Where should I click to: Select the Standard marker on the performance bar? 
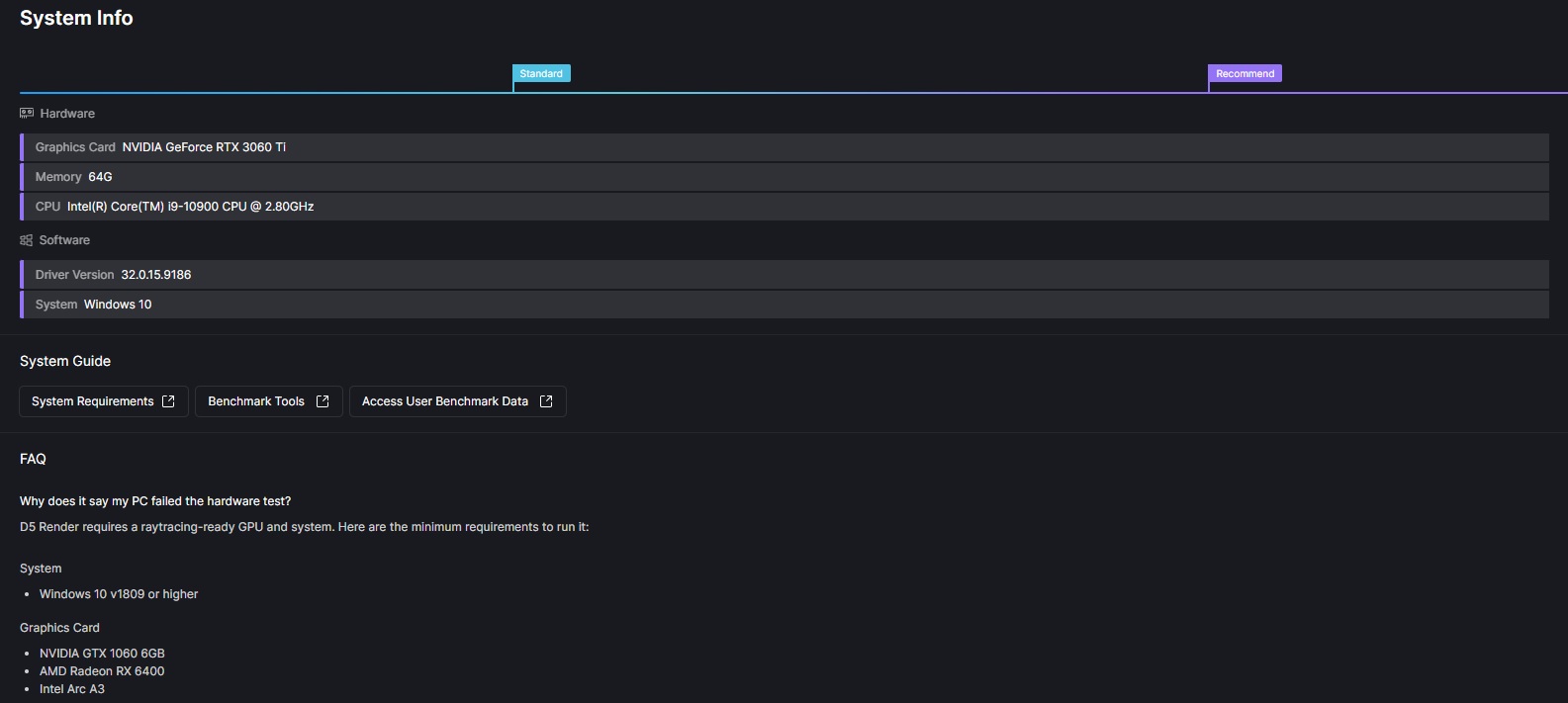pyautogui.click(x=541, y=74)
